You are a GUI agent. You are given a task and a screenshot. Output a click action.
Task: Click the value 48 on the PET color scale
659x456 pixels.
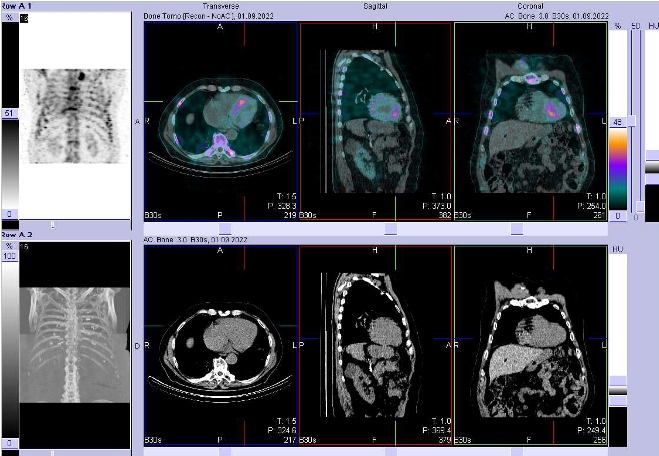pos(617,122)
